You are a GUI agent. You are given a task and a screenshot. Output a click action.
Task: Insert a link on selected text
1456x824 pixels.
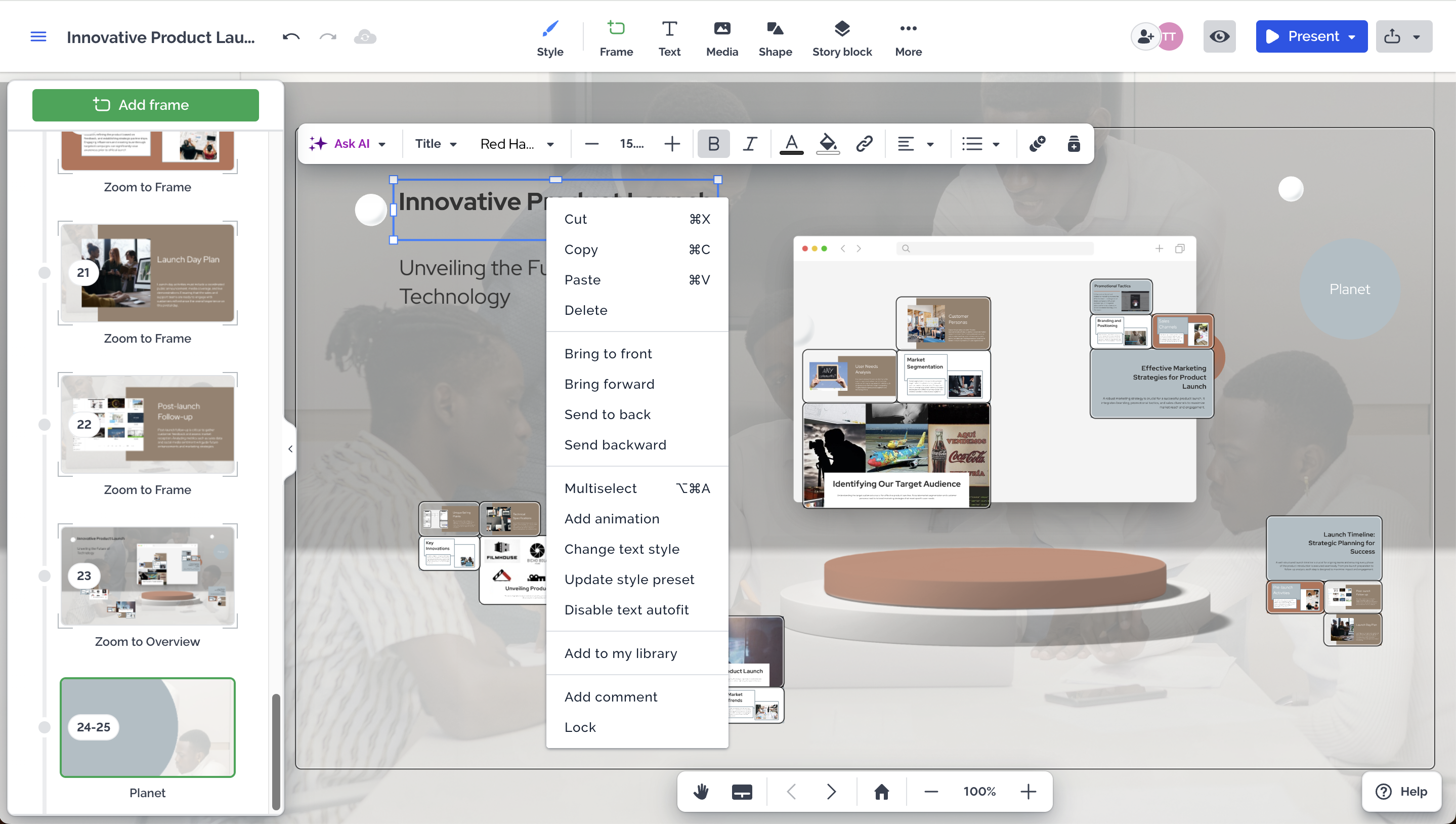[x=864, y=144]
